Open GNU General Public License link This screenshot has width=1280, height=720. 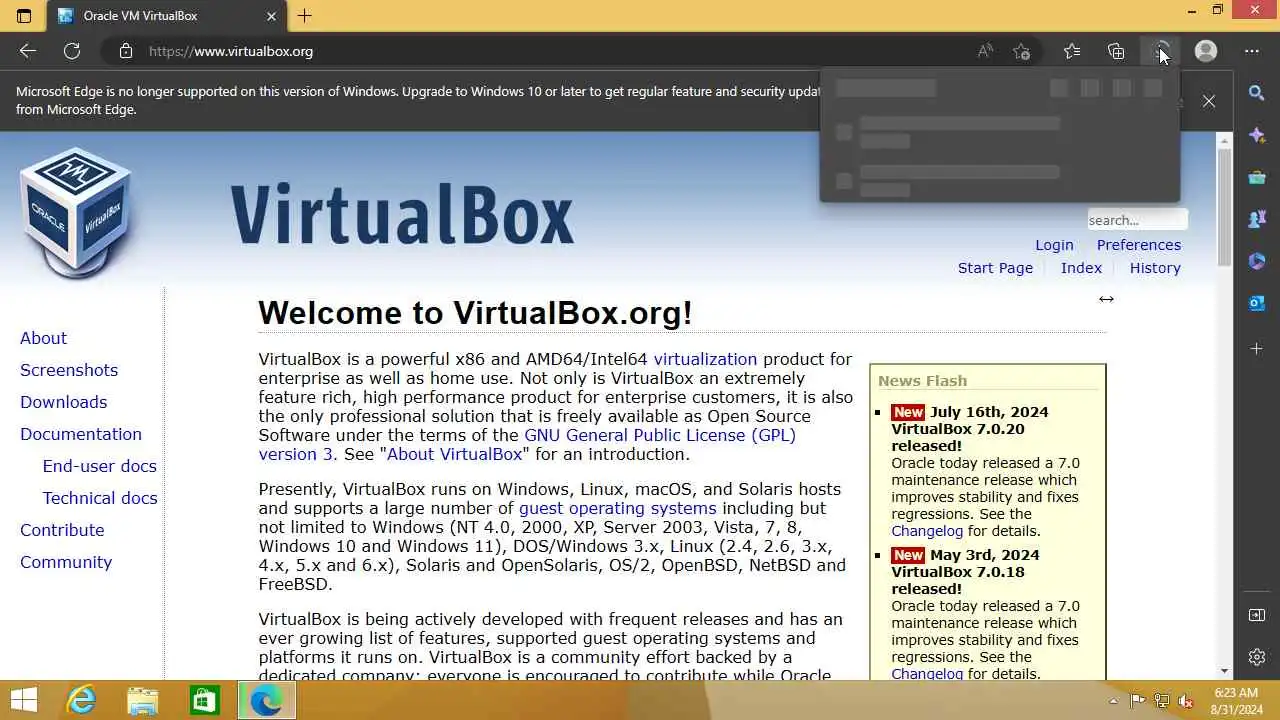tap(660, 435)
